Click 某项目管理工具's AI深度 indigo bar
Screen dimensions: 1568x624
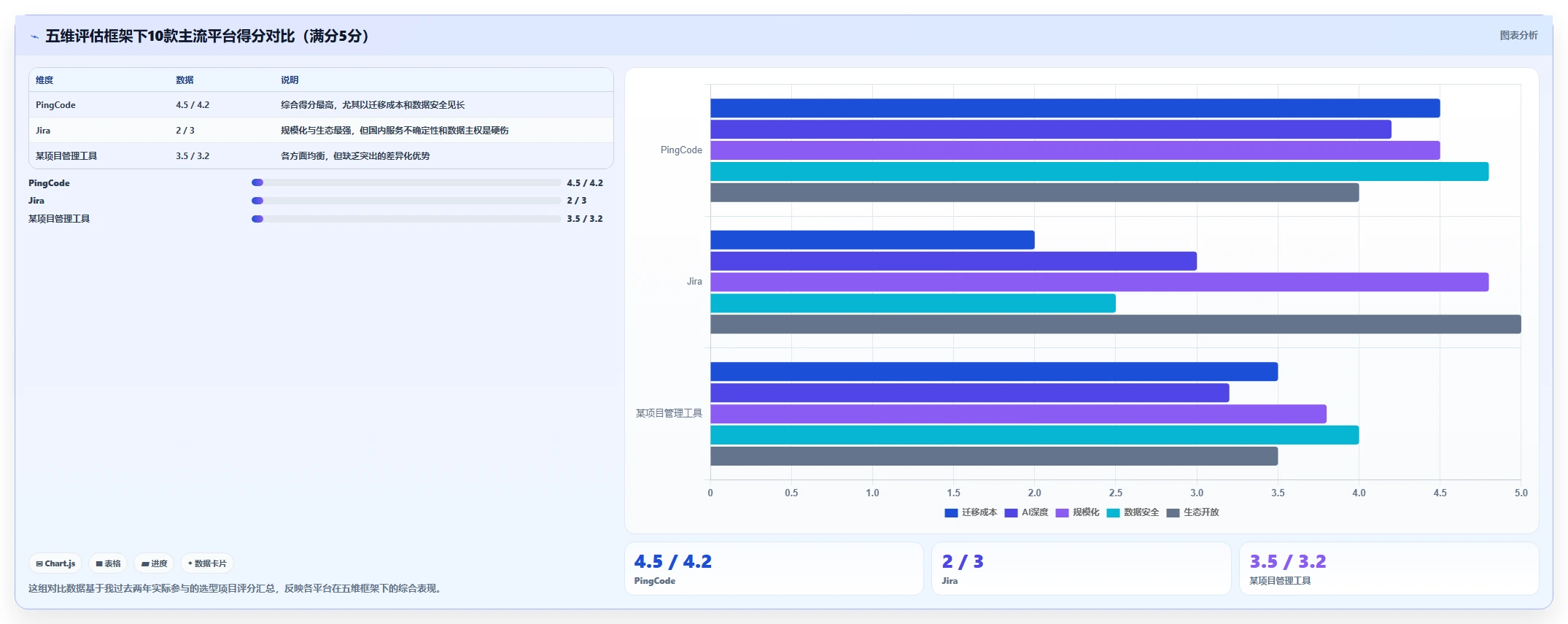970,393
